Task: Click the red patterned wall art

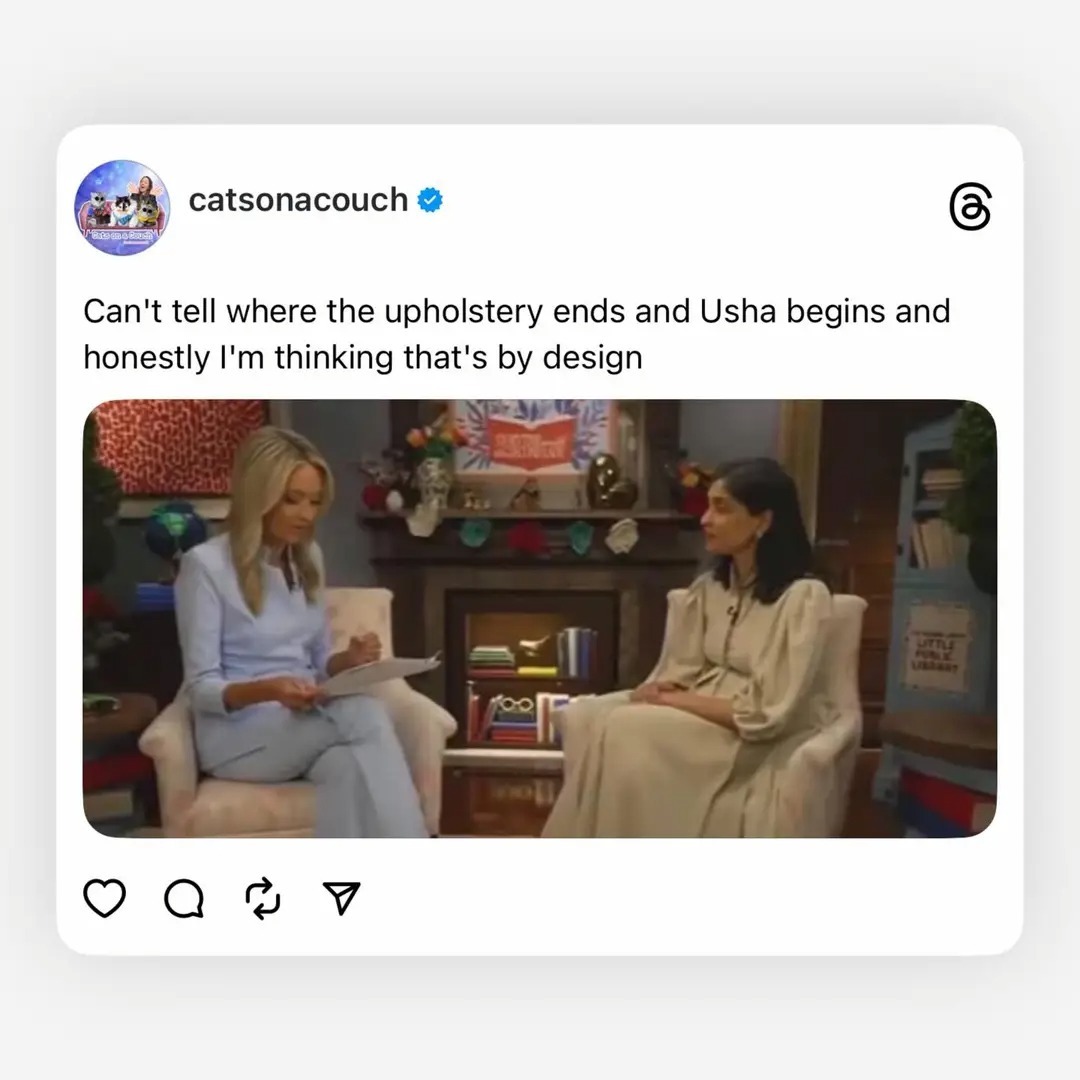Action: click(176, 446)
